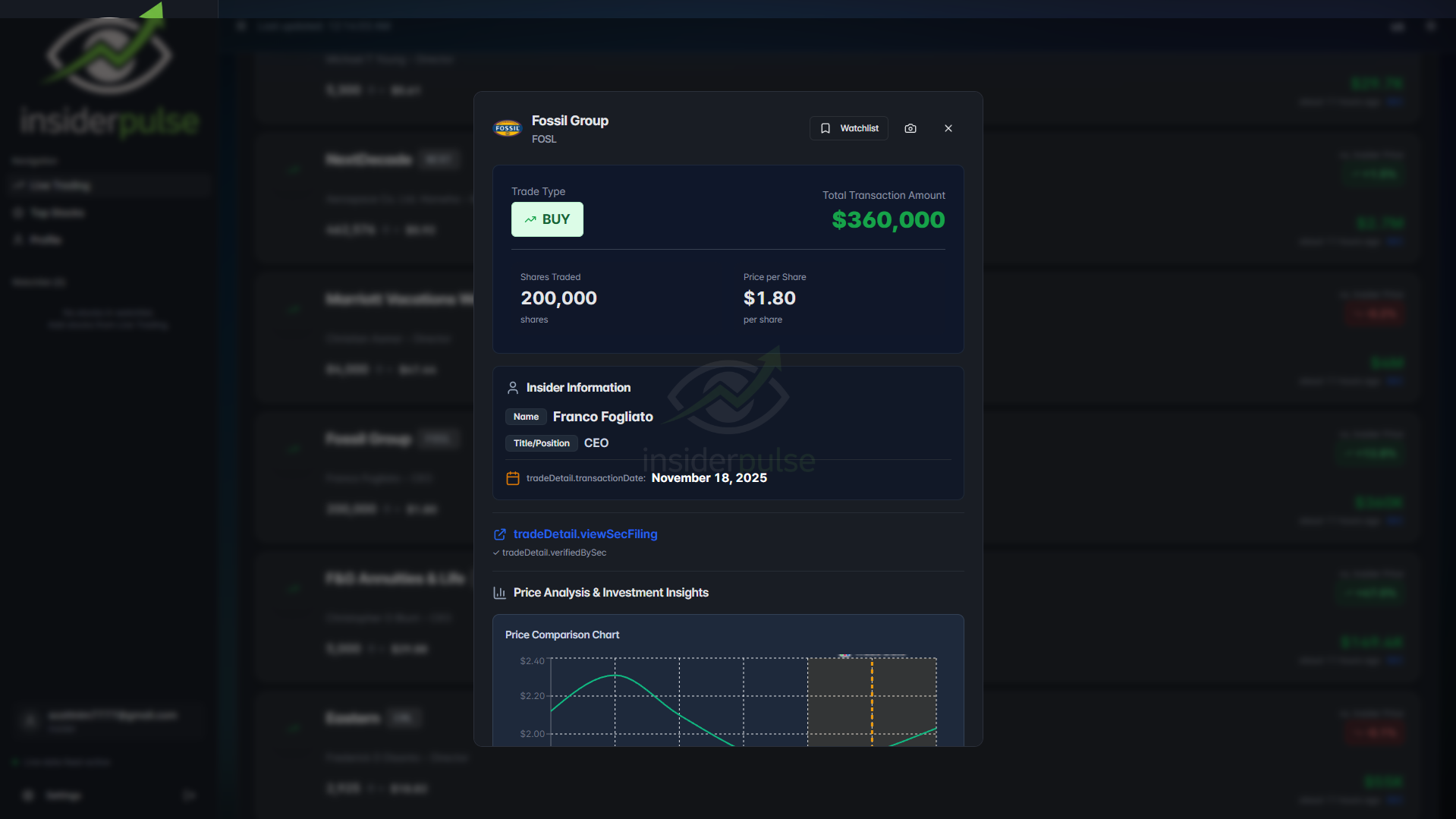The height and width of the screenshot is (819, 1456).
Task: Open Top Stocks from the navigation menu
Action: pos(57,213)
